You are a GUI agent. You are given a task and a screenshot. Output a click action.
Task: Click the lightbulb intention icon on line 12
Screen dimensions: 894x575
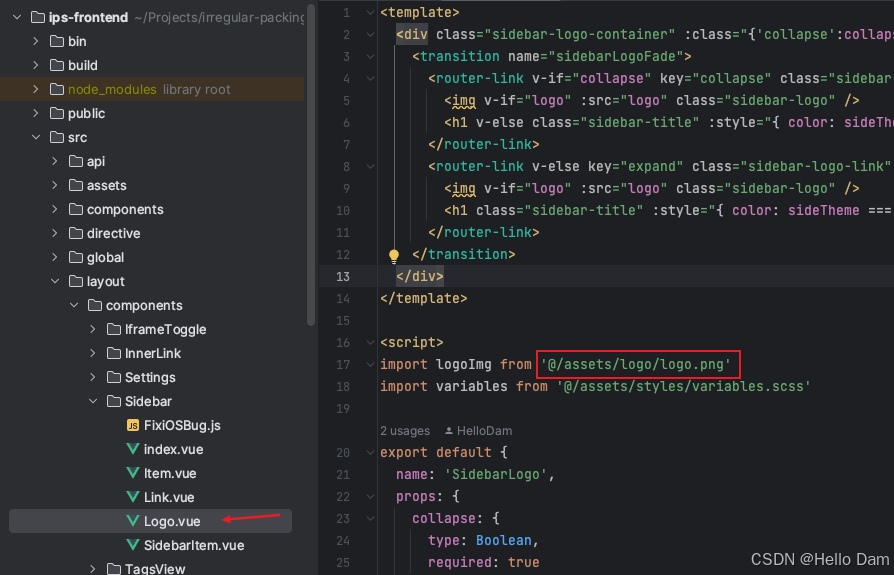(x=394, y=256)
